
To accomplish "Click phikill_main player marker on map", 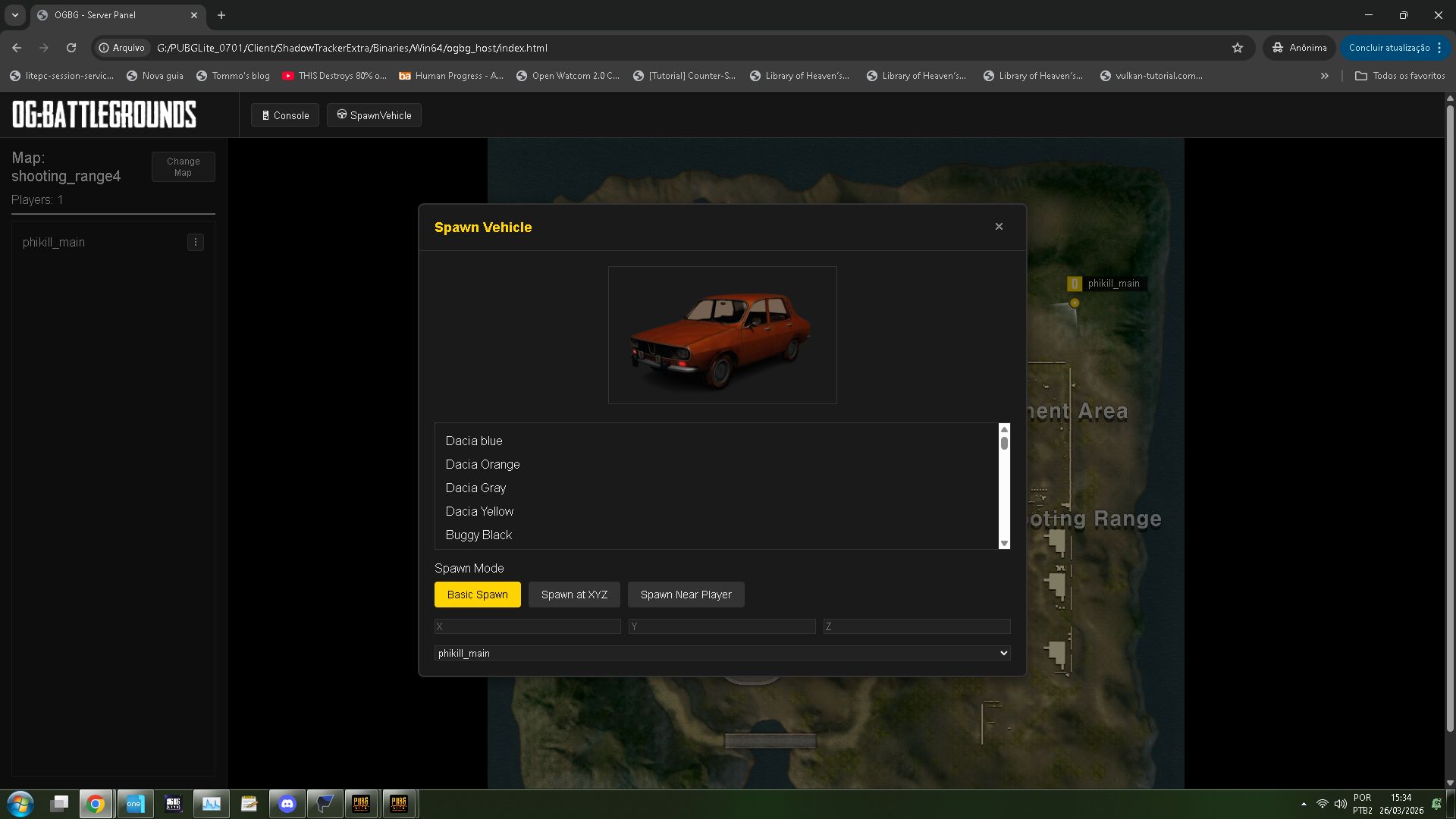I will 1075,303.
